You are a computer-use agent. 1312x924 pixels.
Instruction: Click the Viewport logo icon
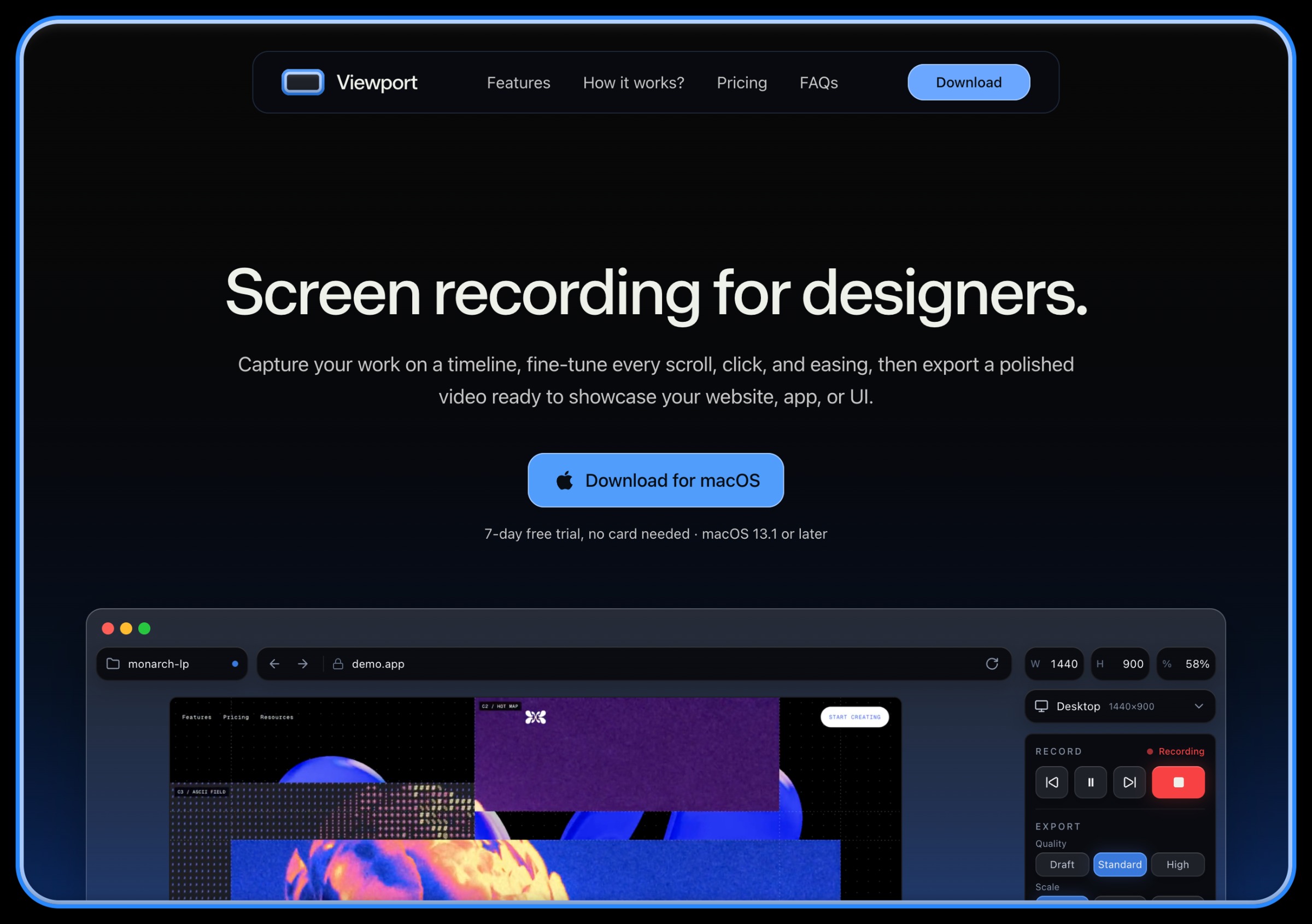[x=303, y=82]
